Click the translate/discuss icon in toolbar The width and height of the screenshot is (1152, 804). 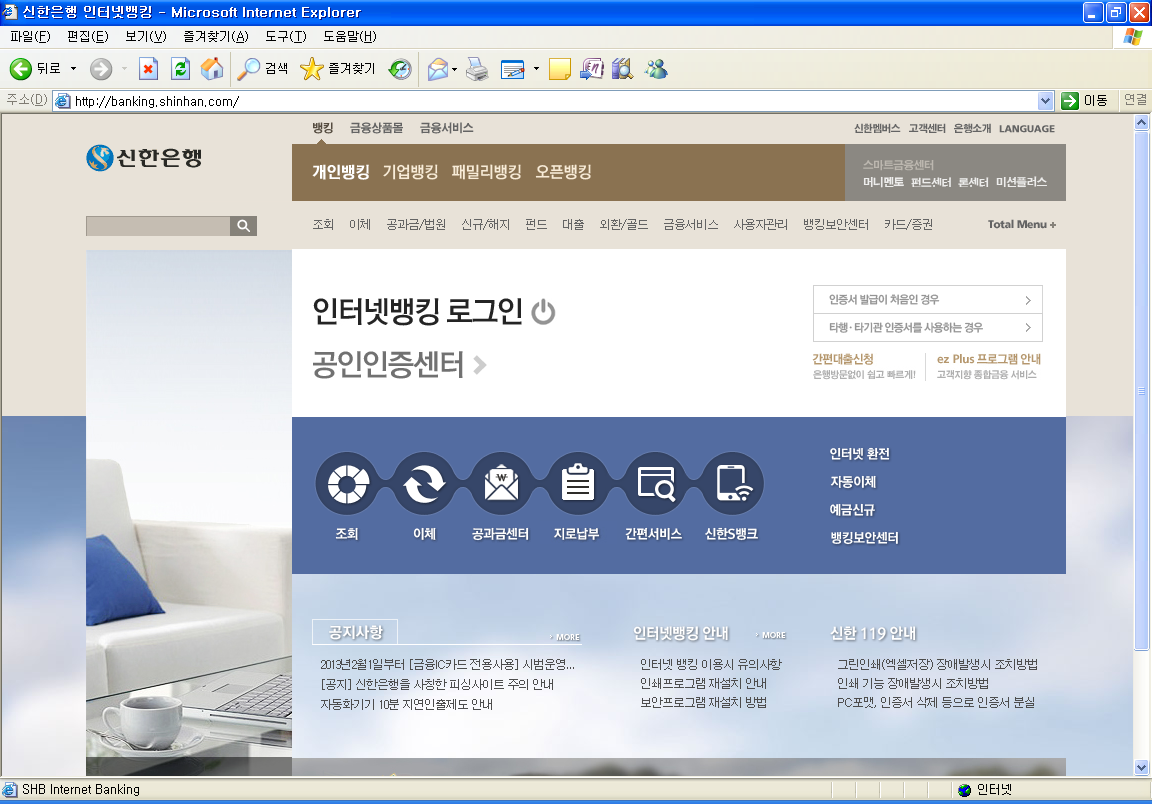coord(591,69)
